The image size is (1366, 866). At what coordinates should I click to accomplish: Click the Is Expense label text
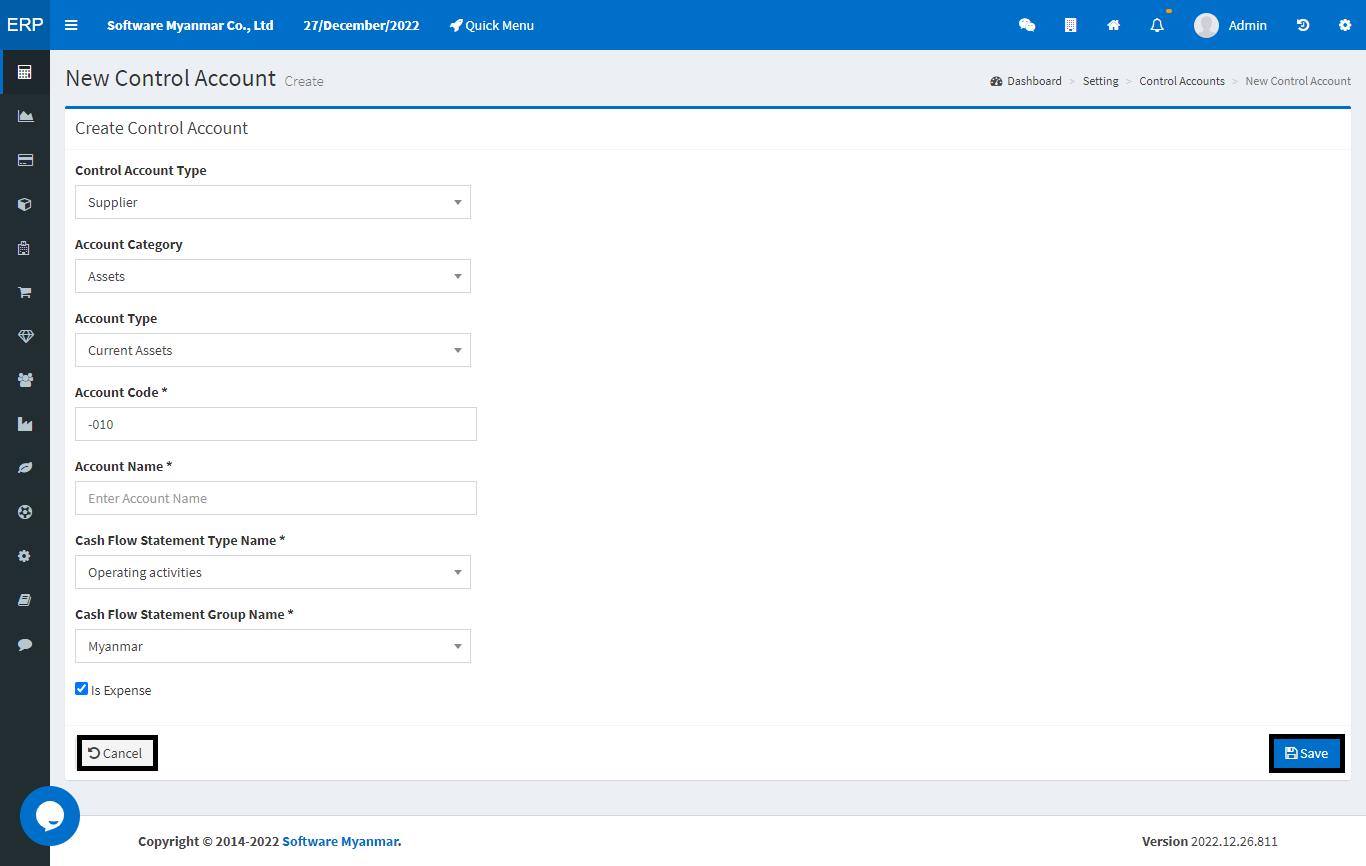[x=121, y=690]
